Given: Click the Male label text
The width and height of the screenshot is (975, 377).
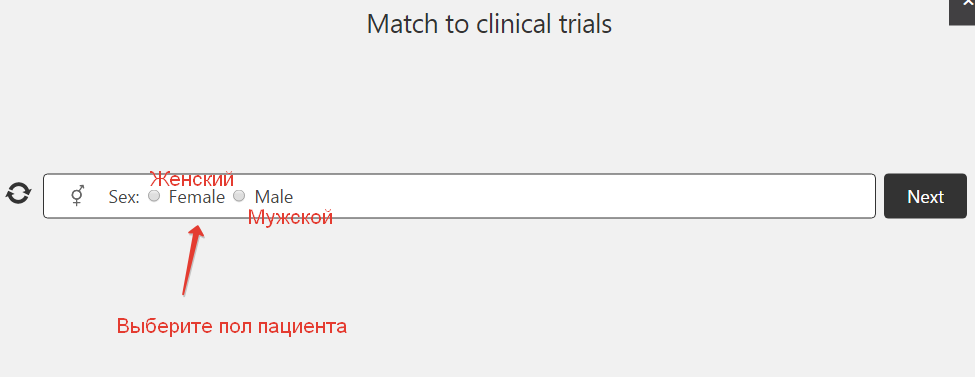Looking at the screenshot, I should (274, 197).
